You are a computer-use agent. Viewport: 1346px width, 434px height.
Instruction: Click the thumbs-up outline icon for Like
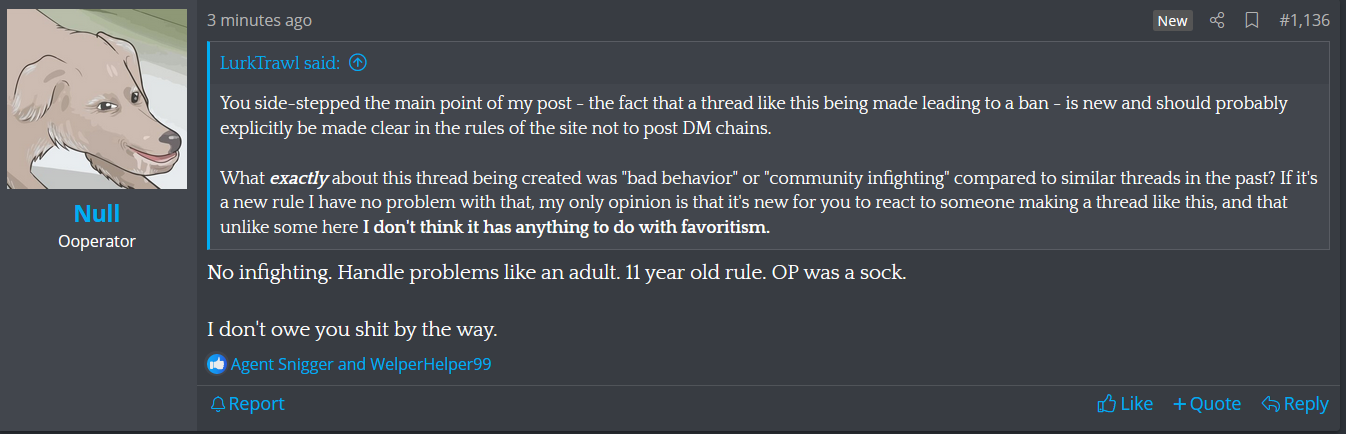(x=1106, y=404)
